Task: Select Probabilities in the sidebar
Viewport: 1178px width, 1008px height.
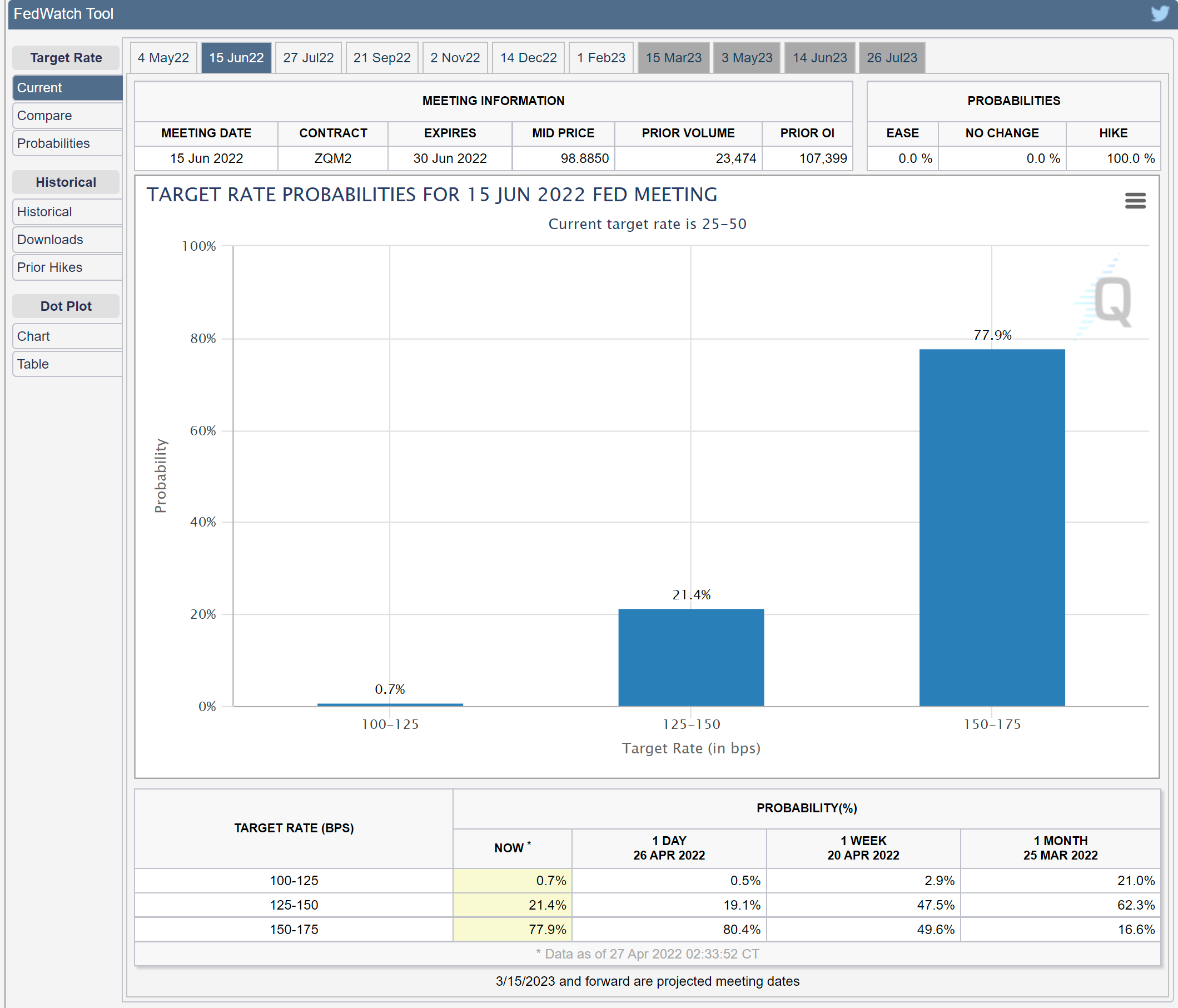Action: click(x=67, y=143)
